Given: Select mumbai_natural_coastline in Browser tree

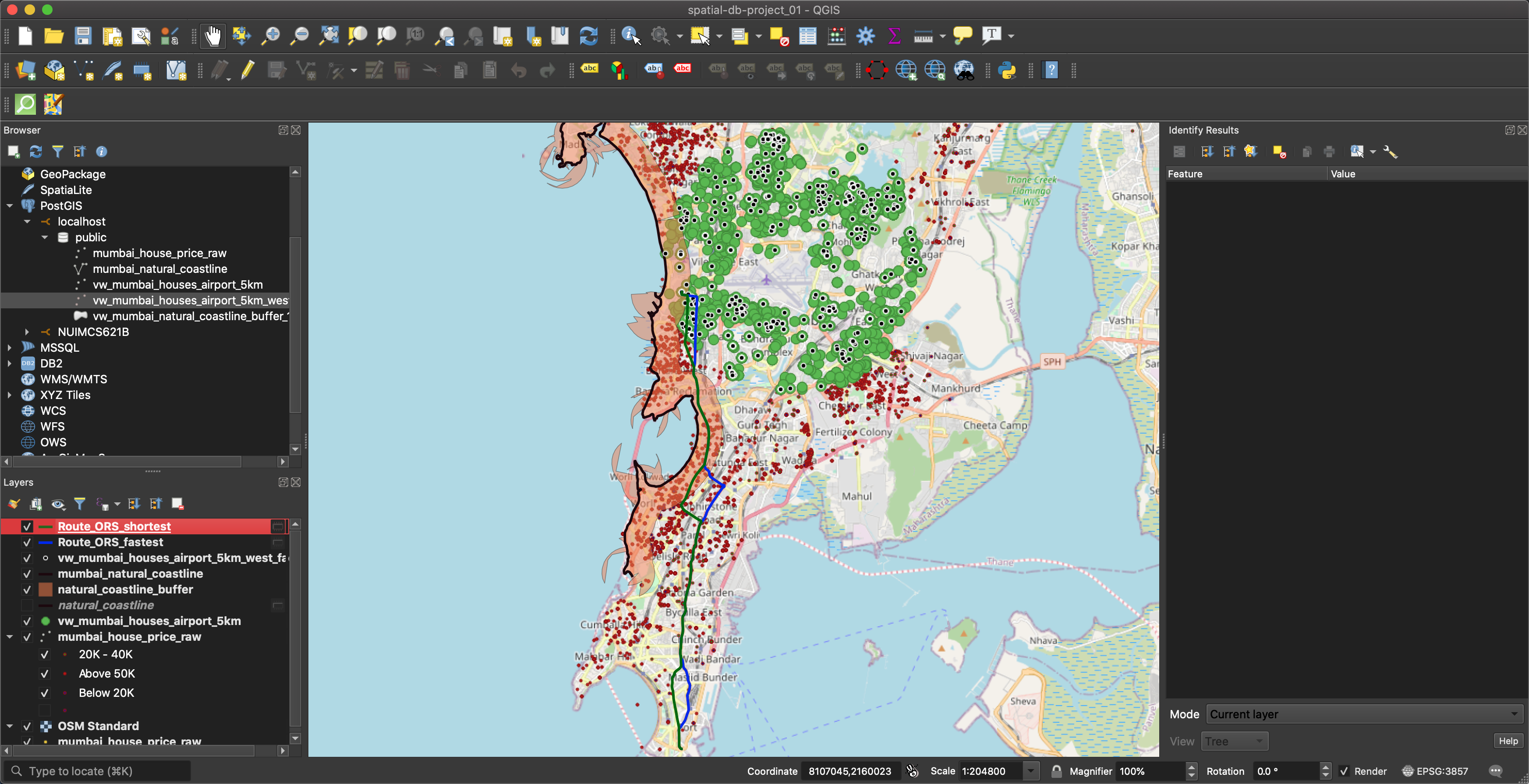Looking at the screenshot, I should [159, 269].
